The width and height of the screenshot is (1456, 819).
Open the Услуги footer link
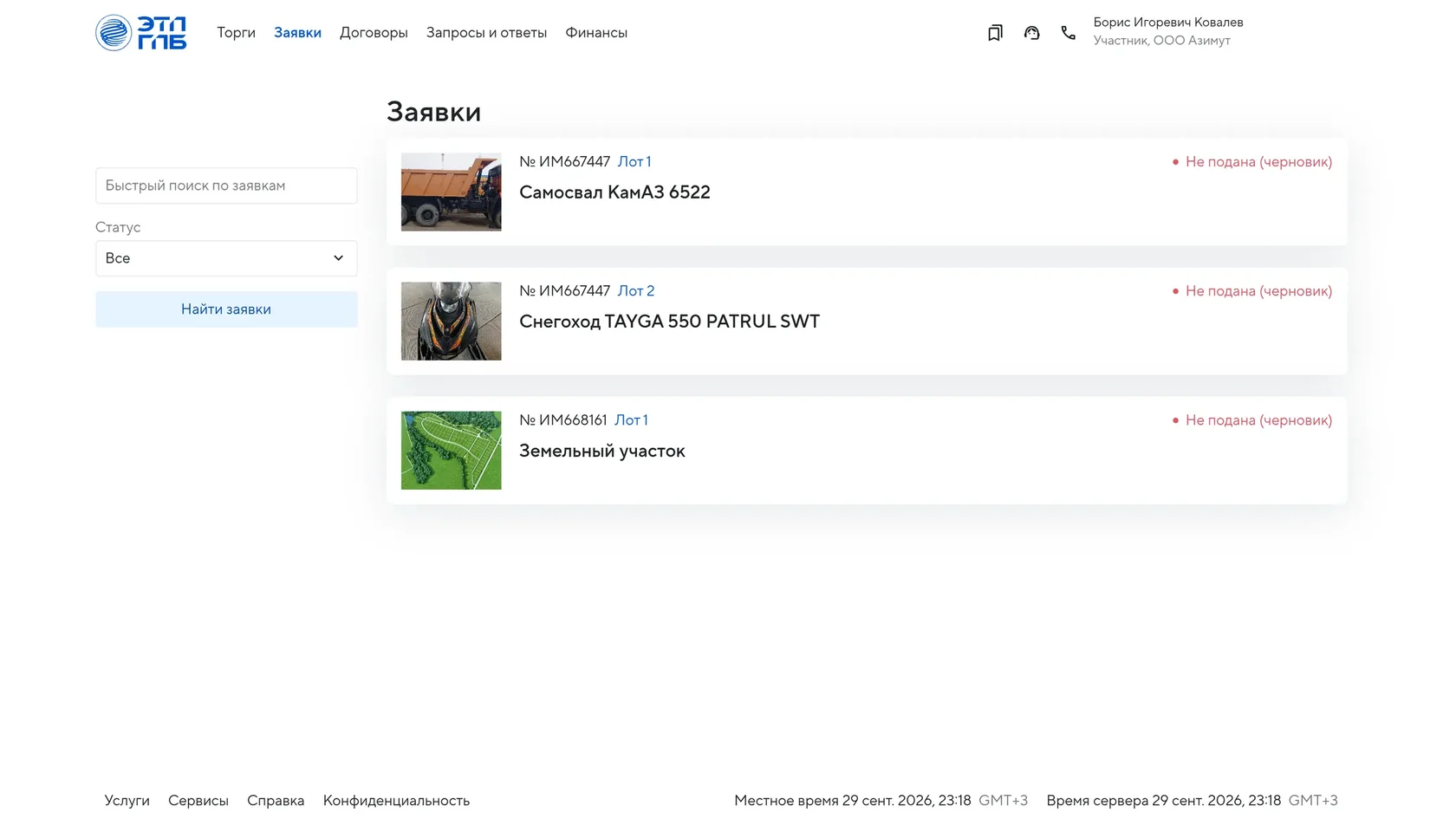point(127,801)
